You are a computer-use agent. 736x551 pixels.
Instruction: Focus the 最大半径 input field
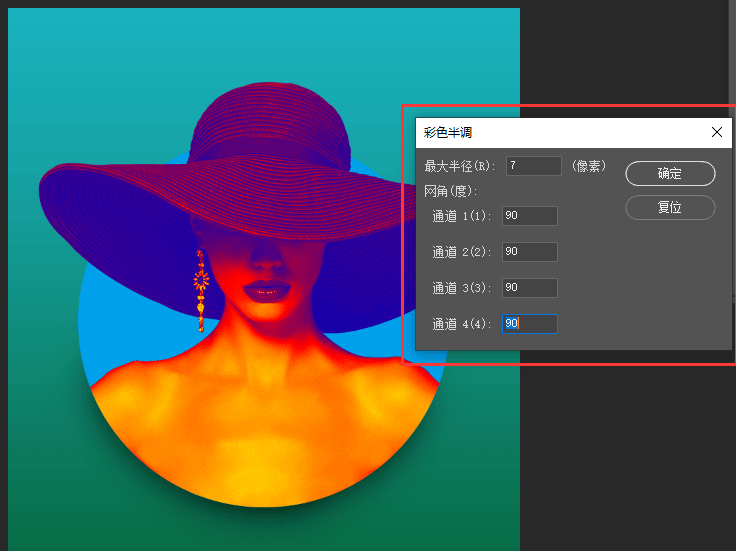[x=534, y=166]
